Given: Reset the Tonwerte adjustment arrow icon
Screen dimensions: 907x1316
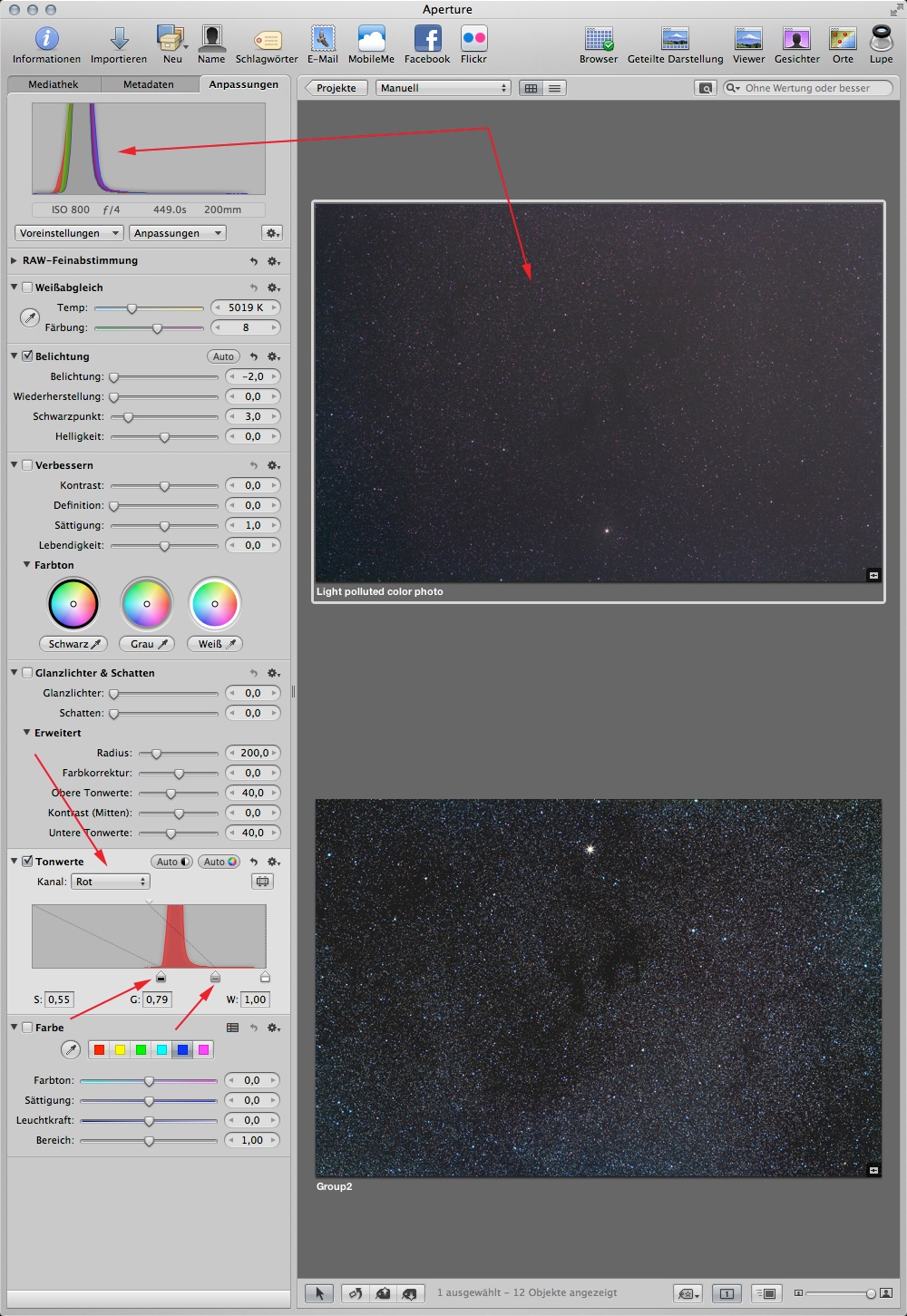Looking at the screenshot, I should (254, 862).
